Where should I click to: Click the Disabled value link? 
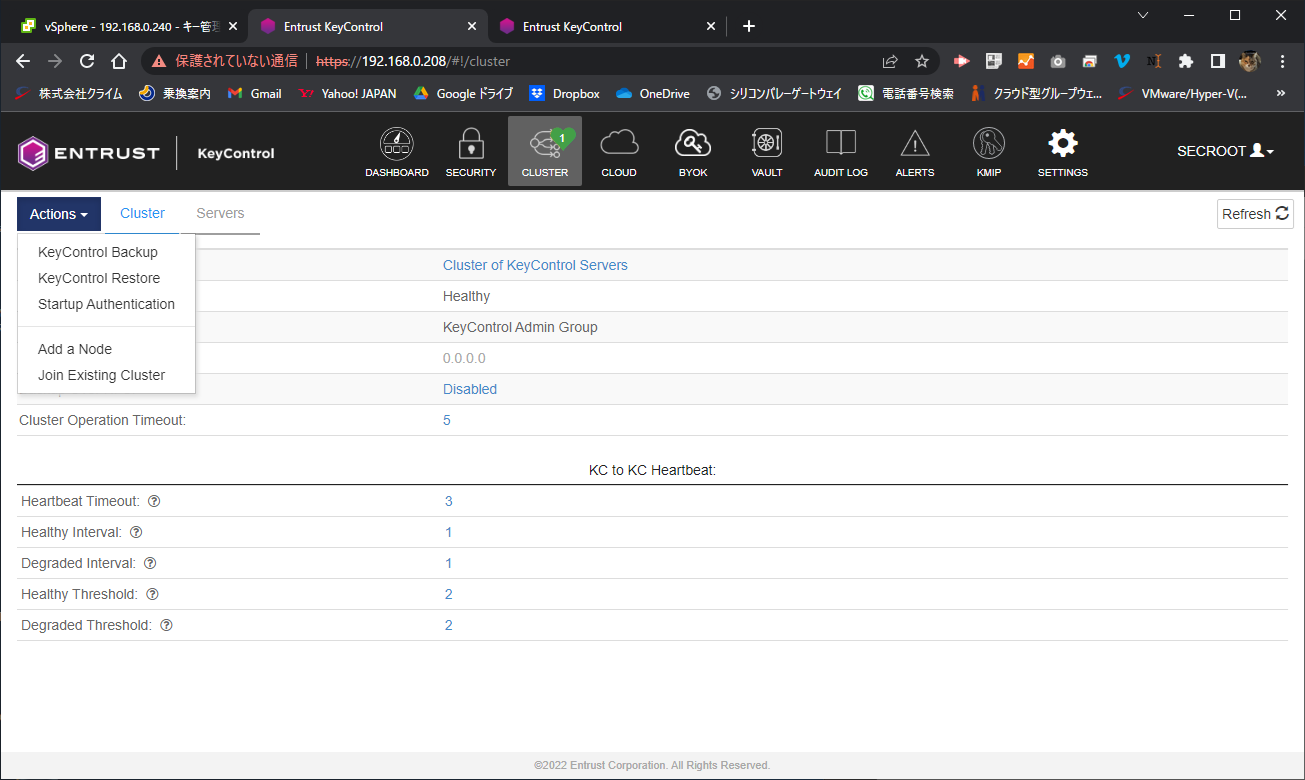pyautogui.click(x=470, y=389)
